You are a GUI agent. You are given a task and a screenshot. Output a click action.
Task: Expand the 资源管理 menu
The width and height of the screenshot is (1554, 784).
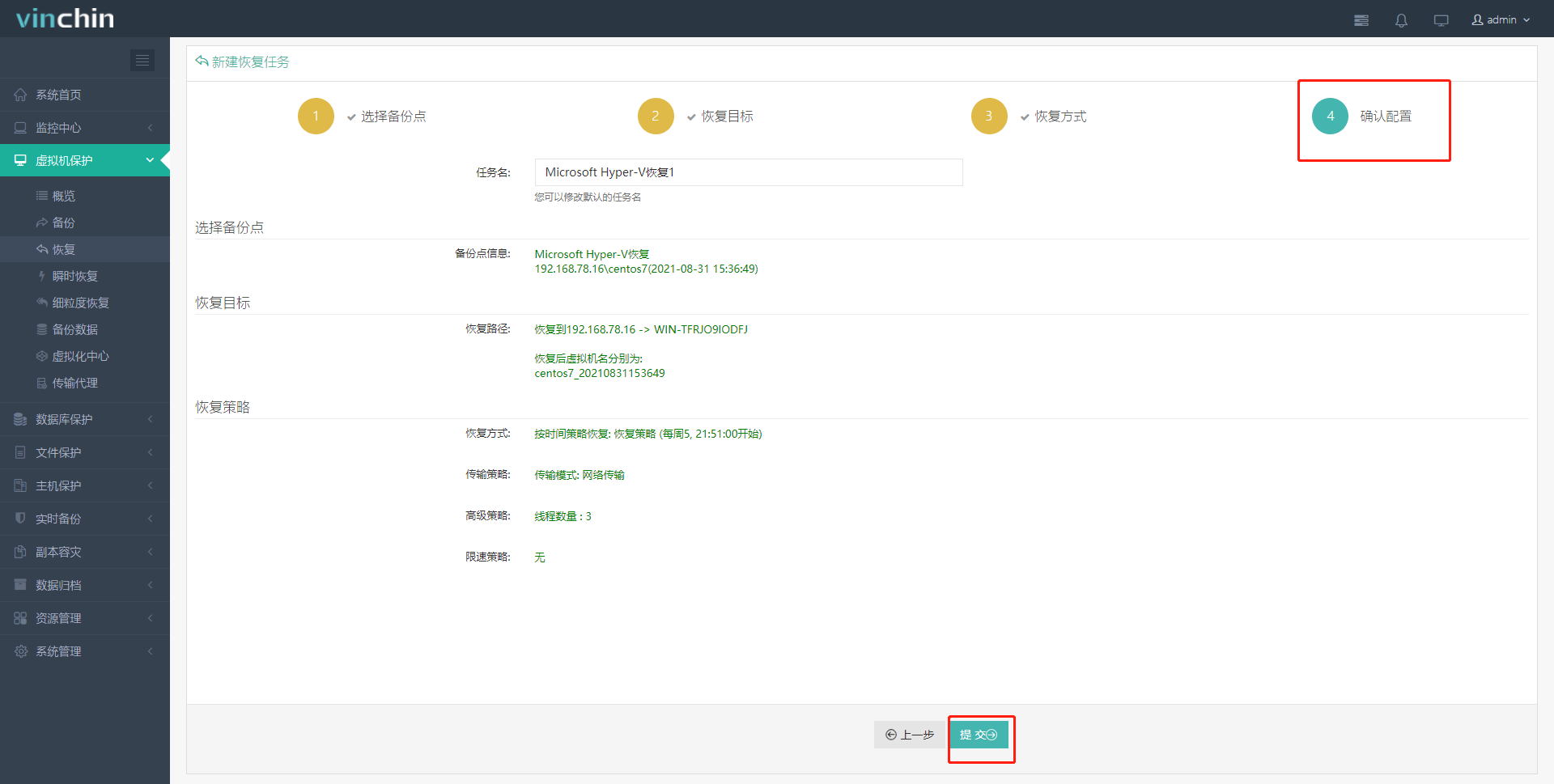tap(85, 618)
